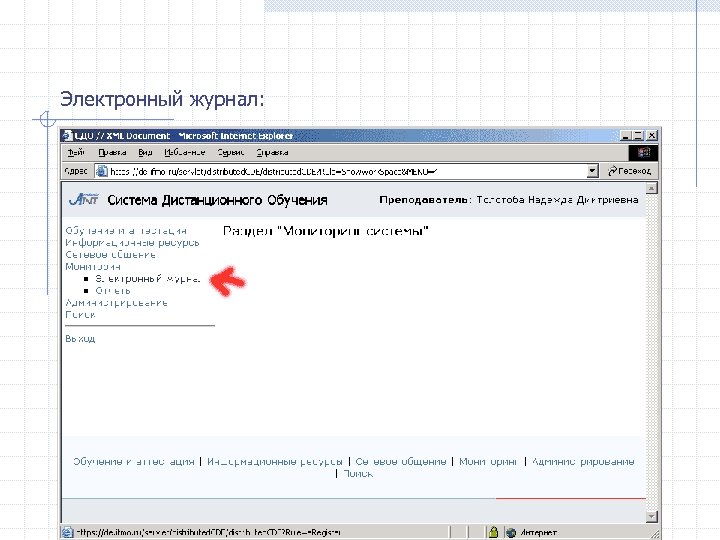This screenshot has height=540, width=720.
Task: Open the Файл menu
Action: click(x=76, y=152)
